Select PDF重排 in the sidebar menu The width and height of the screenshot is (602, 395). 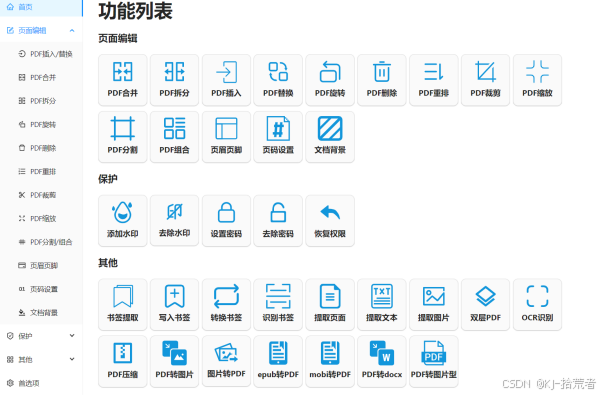(41, 171)
